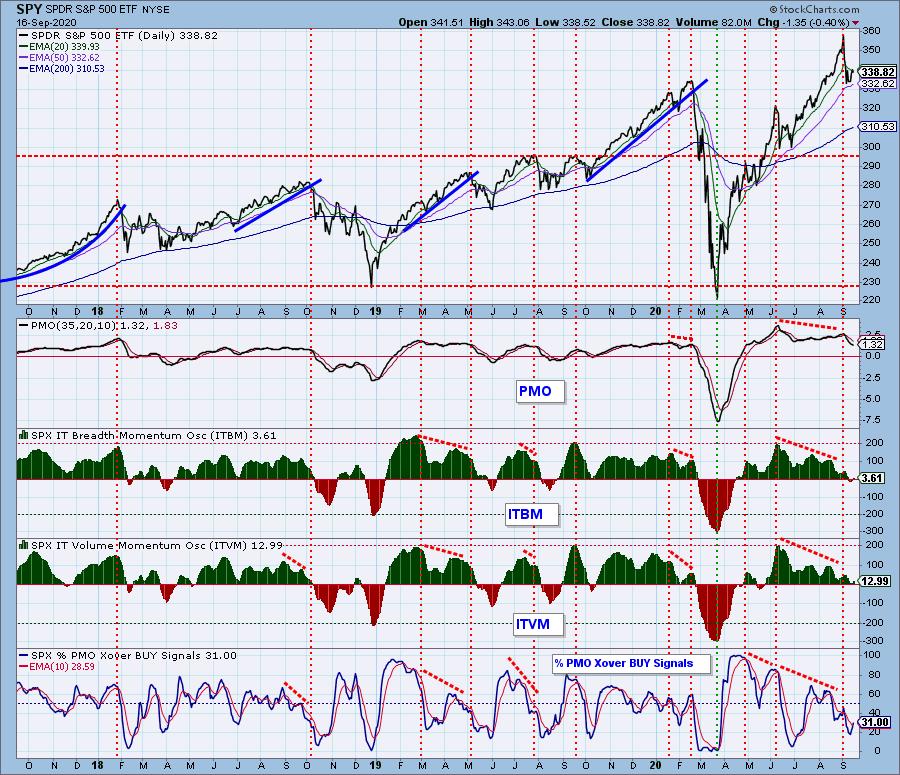
Task: Click the 12.99 value tag on the ITVM axis
Action: (875, 581)
